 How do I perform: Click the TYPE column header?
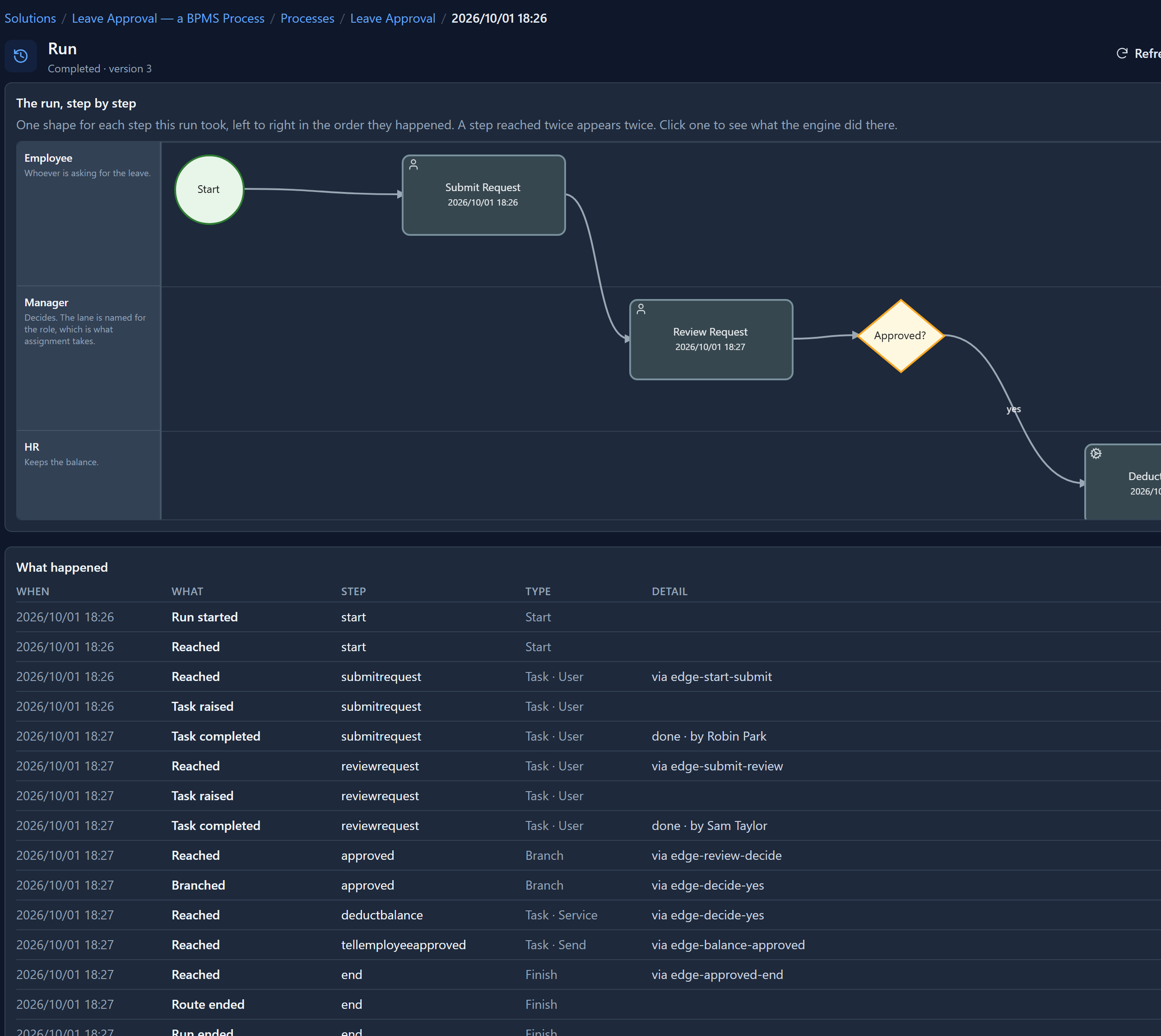tap(538, 591)
